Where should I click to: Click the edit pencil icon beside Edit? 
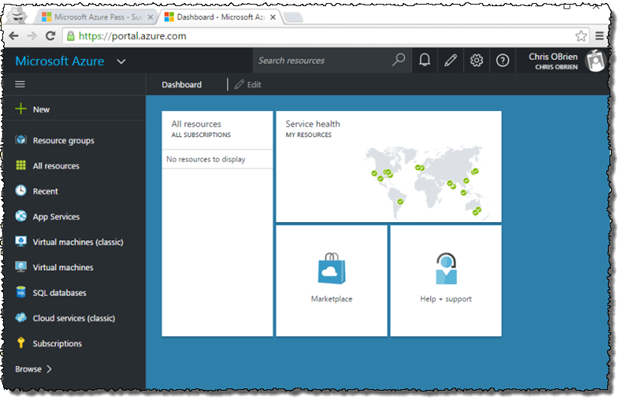[x=239, y=84]
